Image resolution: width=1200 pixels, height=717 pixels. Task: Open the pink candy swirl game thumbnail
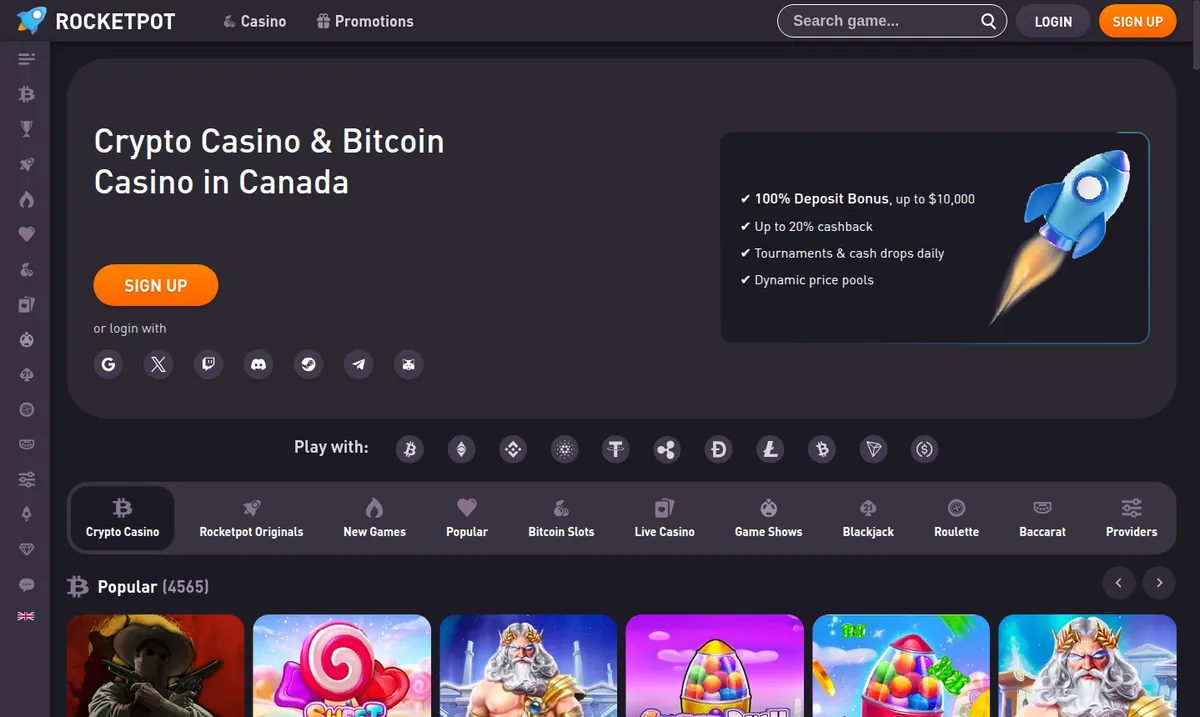(x=342, y=666)
